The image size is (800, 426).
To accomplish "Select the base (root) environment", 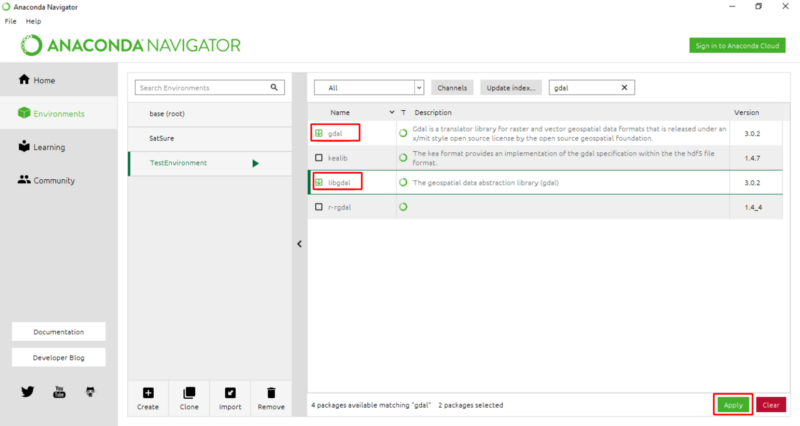I will [210, 114].
